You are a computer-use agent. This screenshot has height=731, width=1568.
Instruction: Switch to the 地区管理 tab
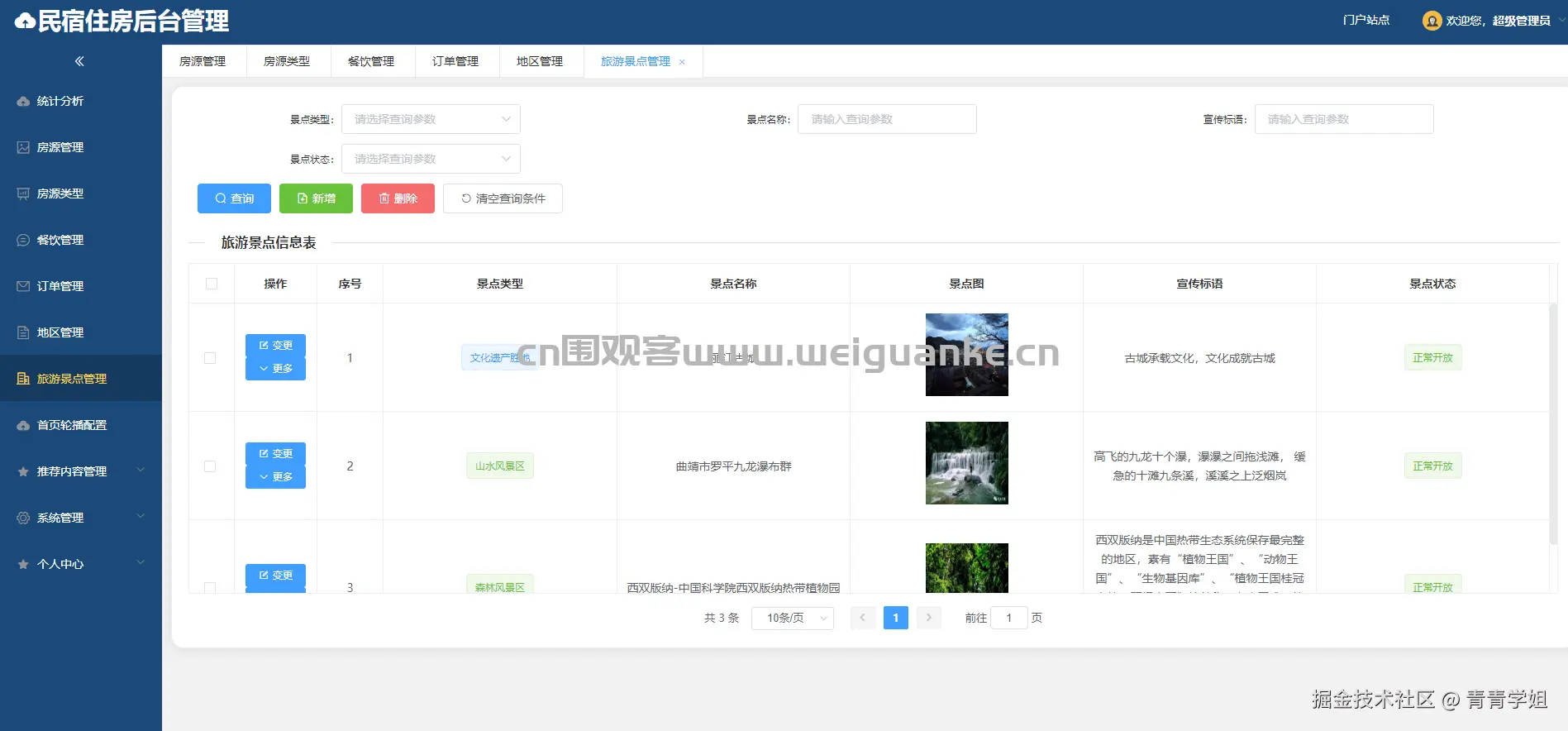coord(540,61)
